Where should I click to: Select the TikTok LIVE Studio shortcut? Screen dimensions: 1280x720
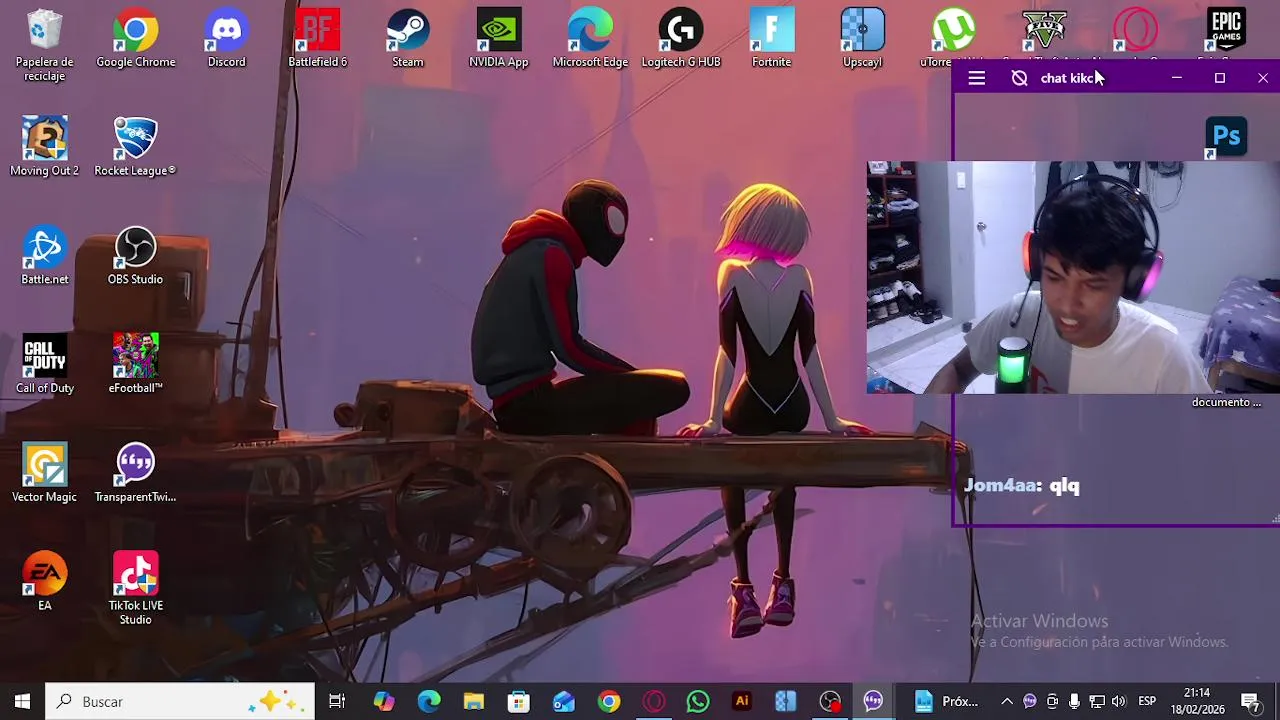click(135, 590)
